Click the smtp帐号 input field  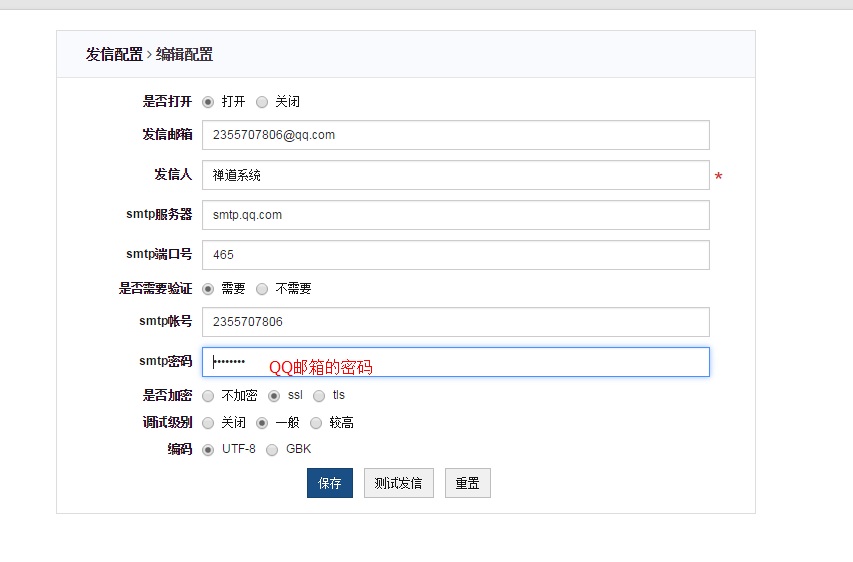click(455, 322)
